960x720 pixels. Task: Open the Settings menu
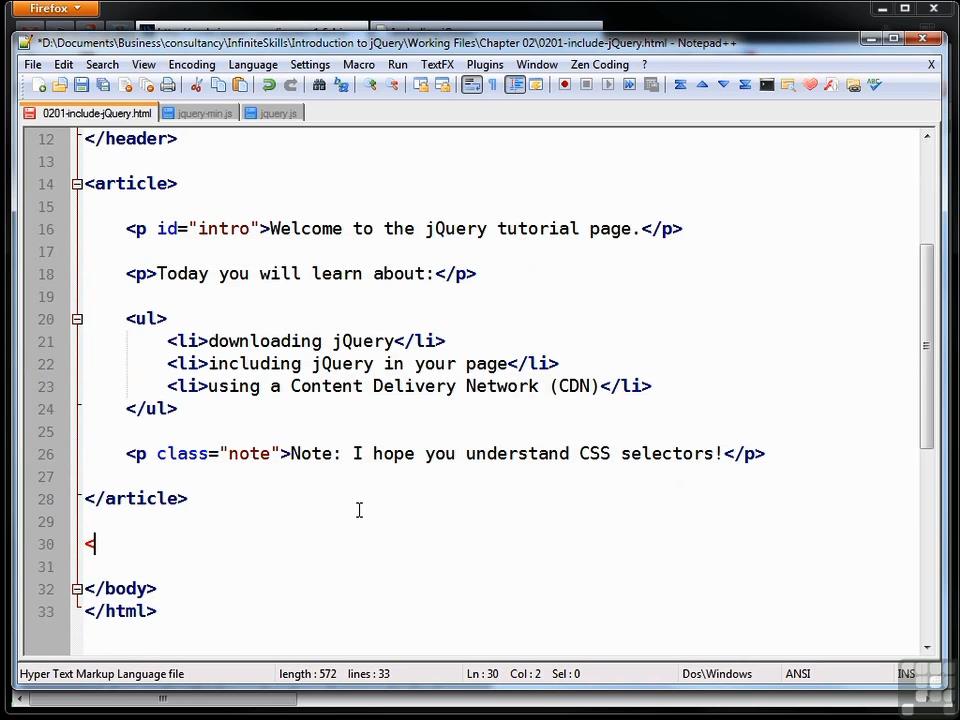310,64
